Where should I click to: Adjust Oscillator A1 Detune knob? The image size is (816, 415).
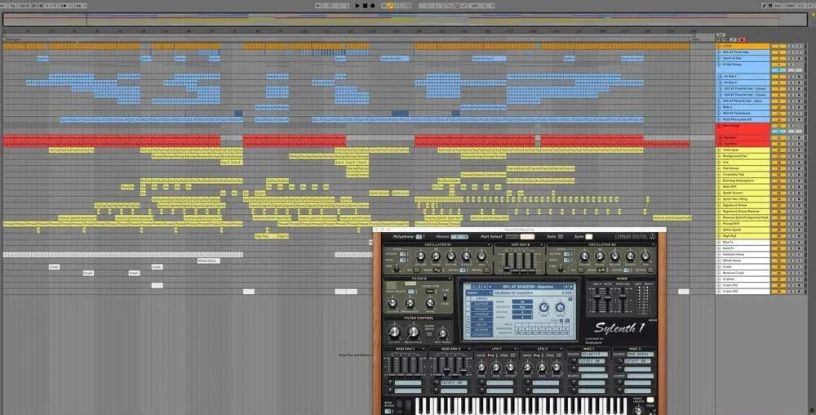click(x=451, y=256)
